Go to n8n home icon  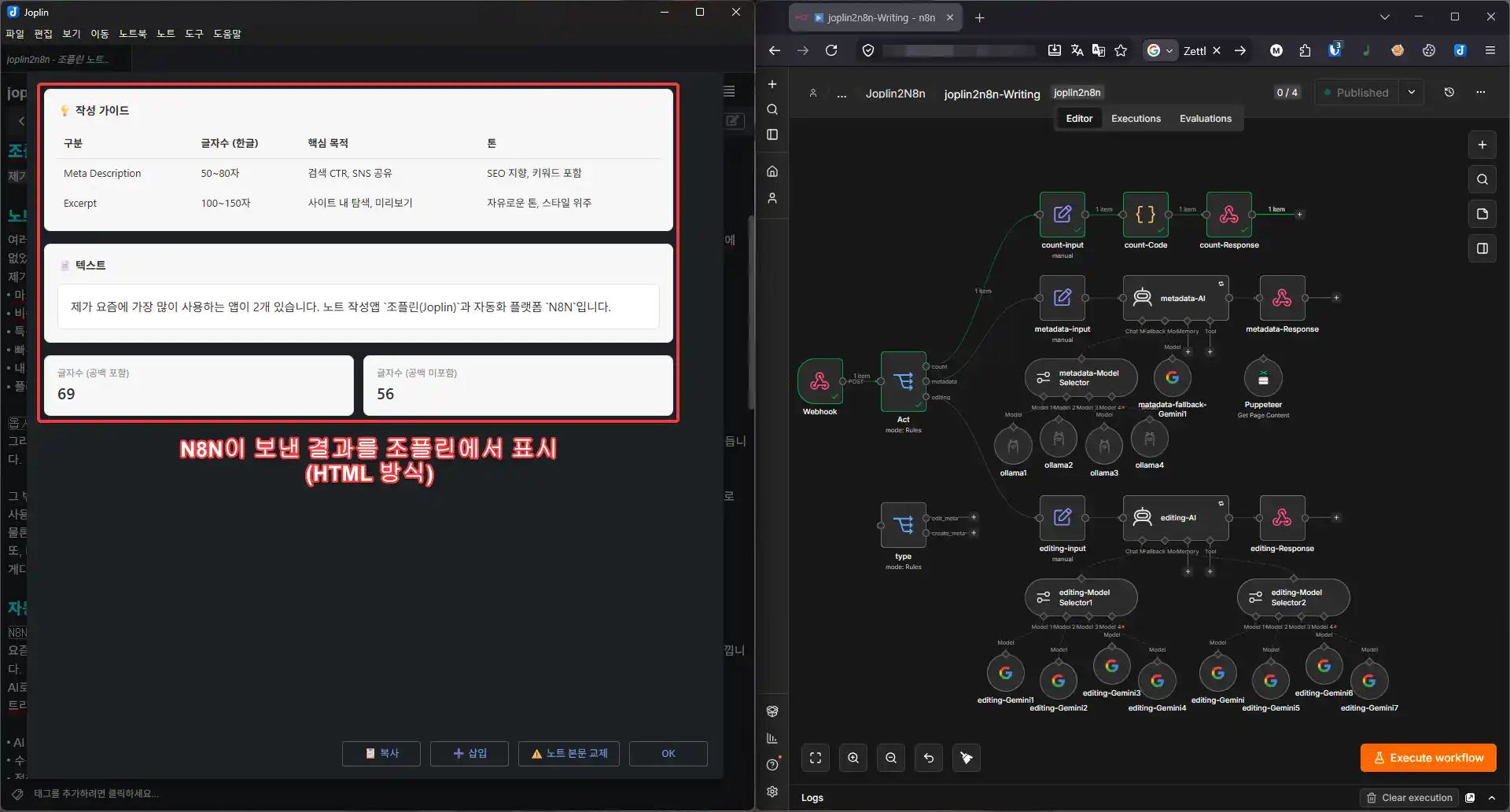(772, 171)
